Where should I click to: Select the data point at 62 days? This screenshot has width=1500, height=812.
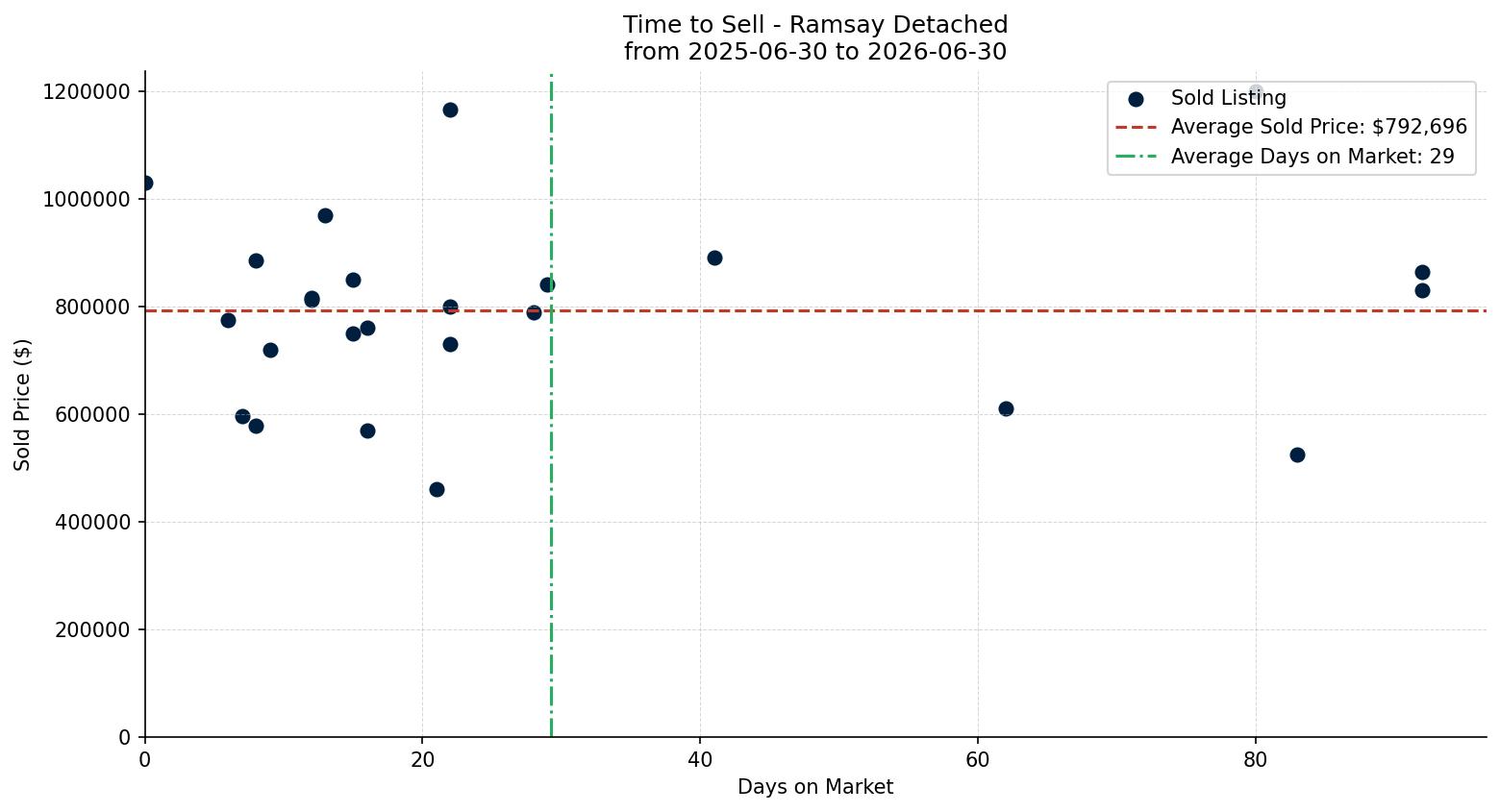pyautogui.click(x=1006, y=408)
